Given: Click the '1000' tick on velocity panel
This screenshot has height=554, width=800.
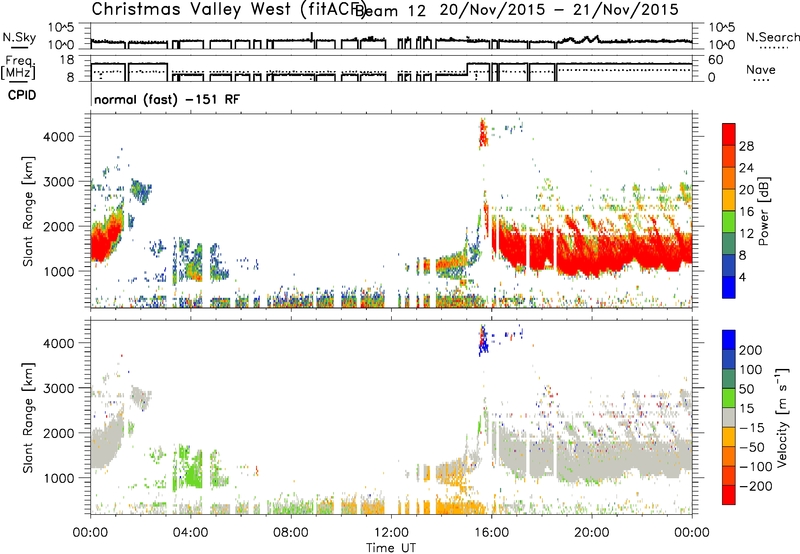Looking at the screenshot, I should coord(58,478).
